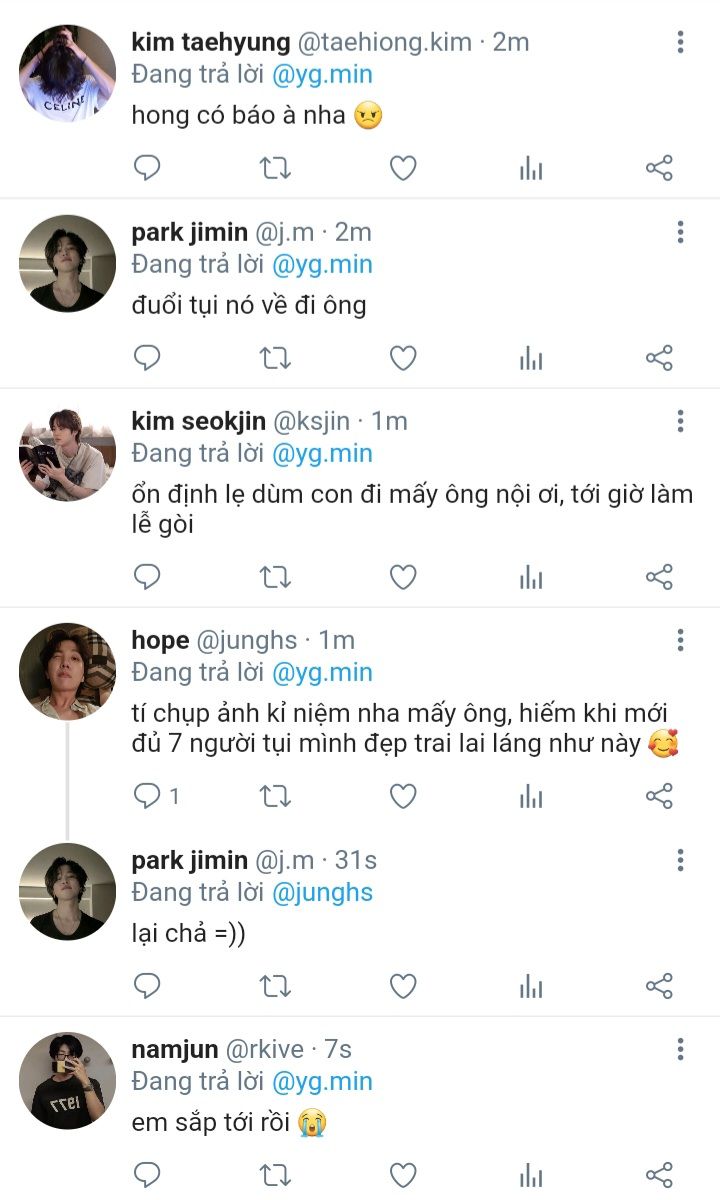
Task: Retweet park jimin's "lại chả" reply
Action: 275,986
